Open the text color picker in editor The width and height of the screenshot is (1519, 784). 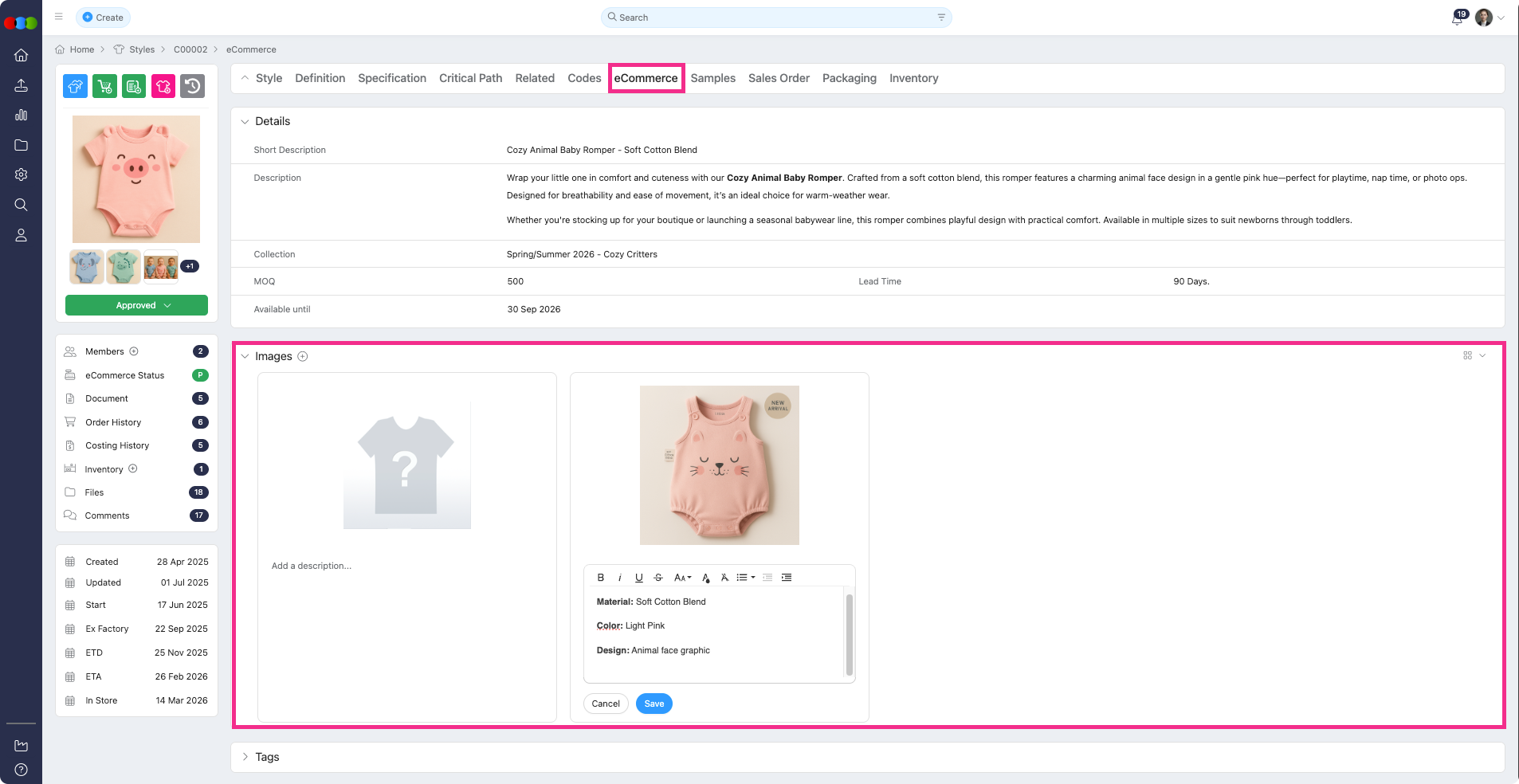(705, 578)
